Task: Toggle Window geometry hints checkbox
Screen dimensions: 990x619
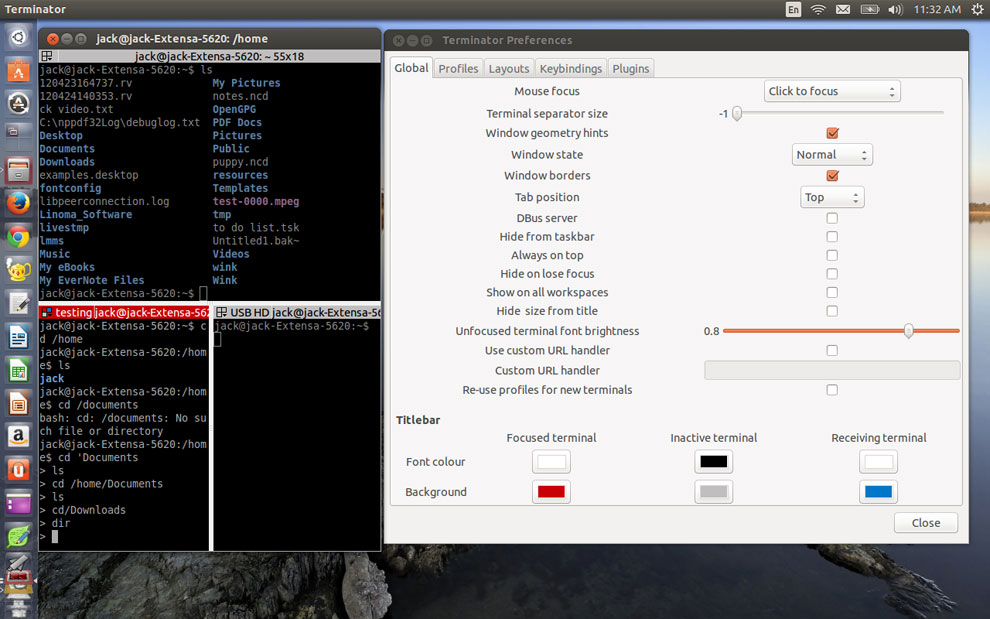Action: click(x=832, y=133)
